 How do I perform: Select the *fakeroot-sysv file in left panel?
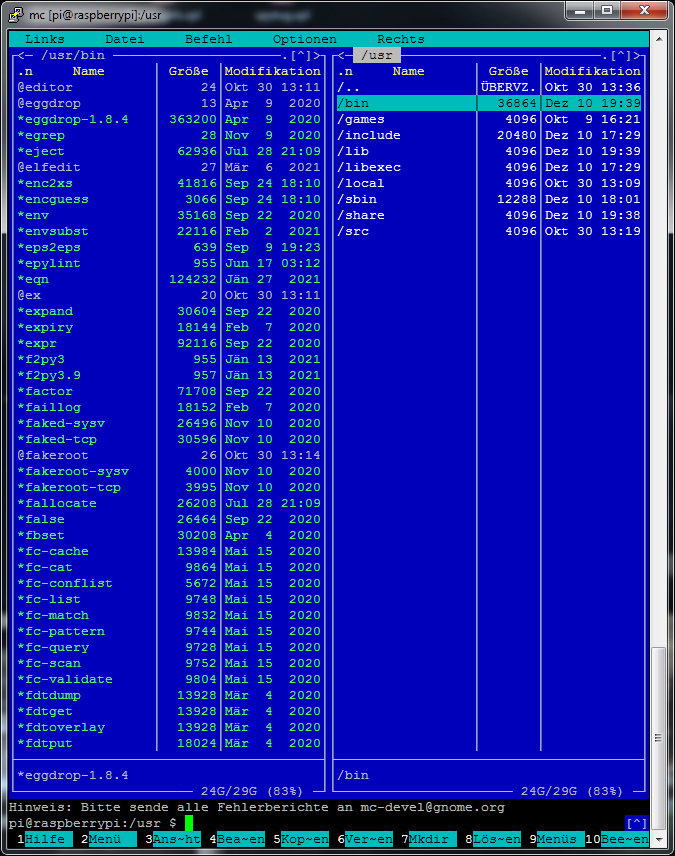(x=73, y=471)
